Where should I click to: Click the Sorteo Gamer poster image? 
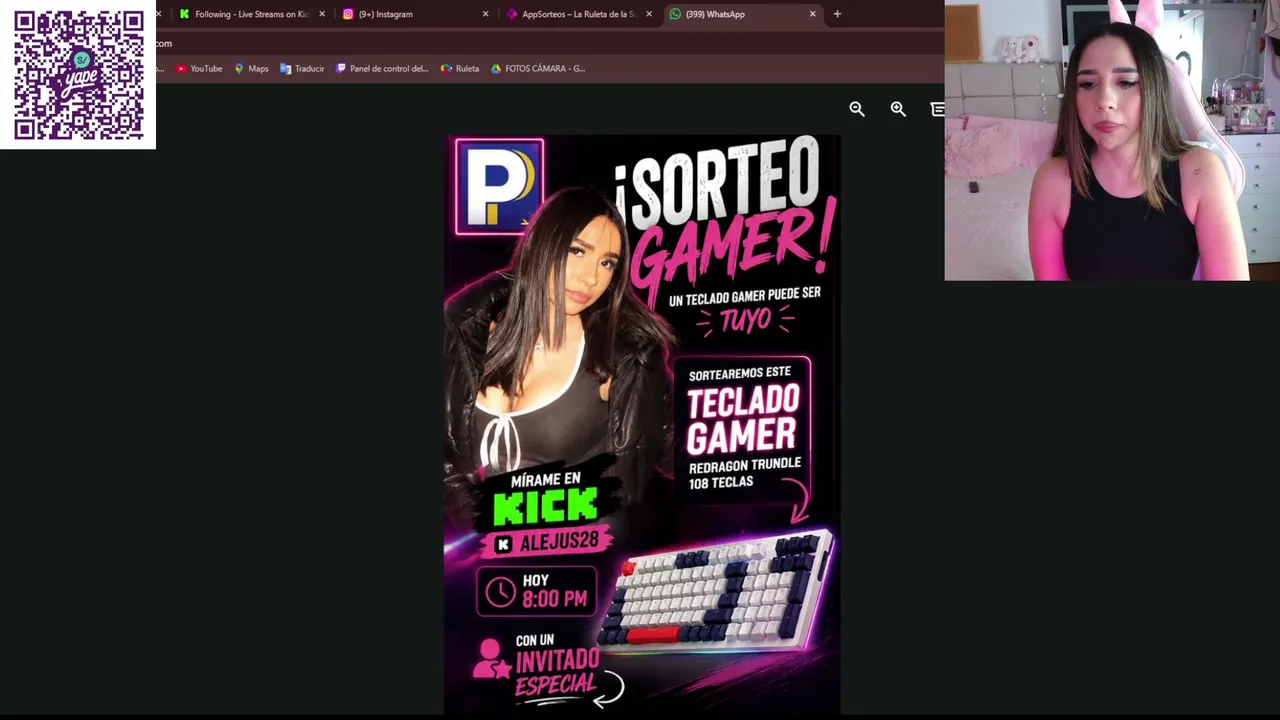pyautogui.click(x=642, y=424)
